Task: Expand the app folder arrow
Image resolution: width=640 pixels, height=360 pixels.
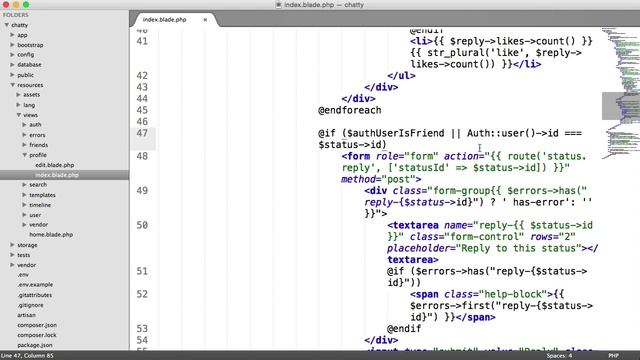Action: coord(12,35)
